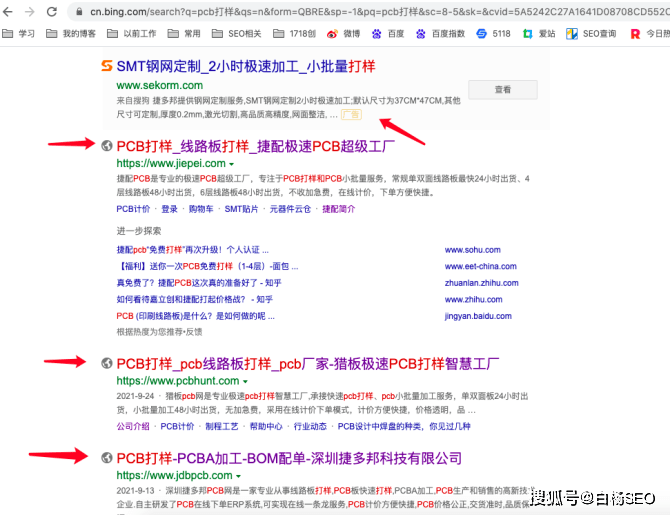Click www.eet-china.com source link
This screenshot has width=670, height=515.
(481, 266)
